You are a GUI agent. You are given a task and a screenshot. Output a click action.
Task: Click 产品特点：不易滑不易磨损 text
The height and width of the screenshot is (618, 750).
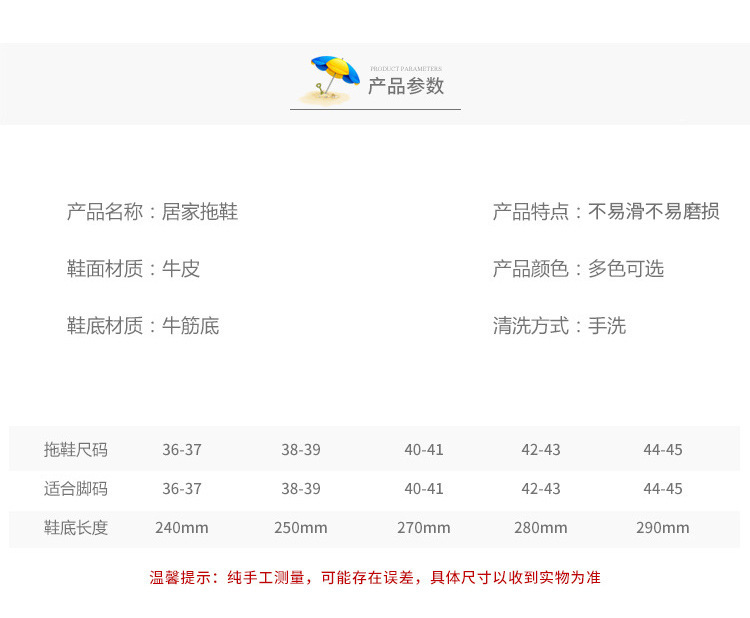[x=606, y=211]
